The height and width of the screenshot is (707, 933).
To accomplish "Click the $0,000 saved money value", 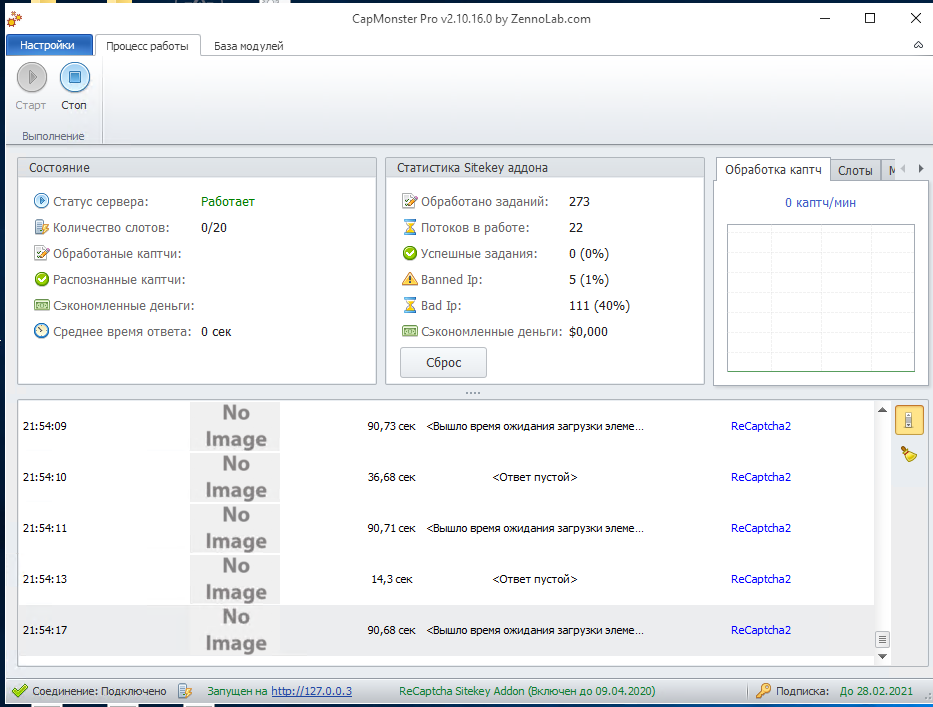I will [x=588, y=331].
